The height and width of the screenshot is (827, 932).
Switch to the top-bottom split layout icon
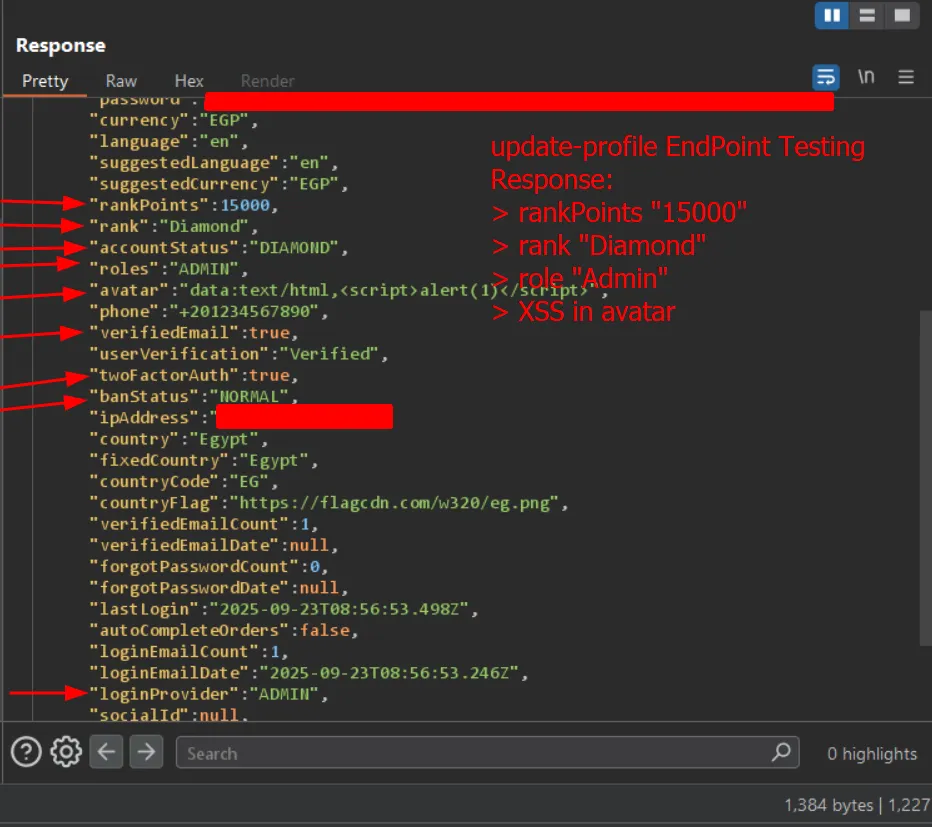866,16
